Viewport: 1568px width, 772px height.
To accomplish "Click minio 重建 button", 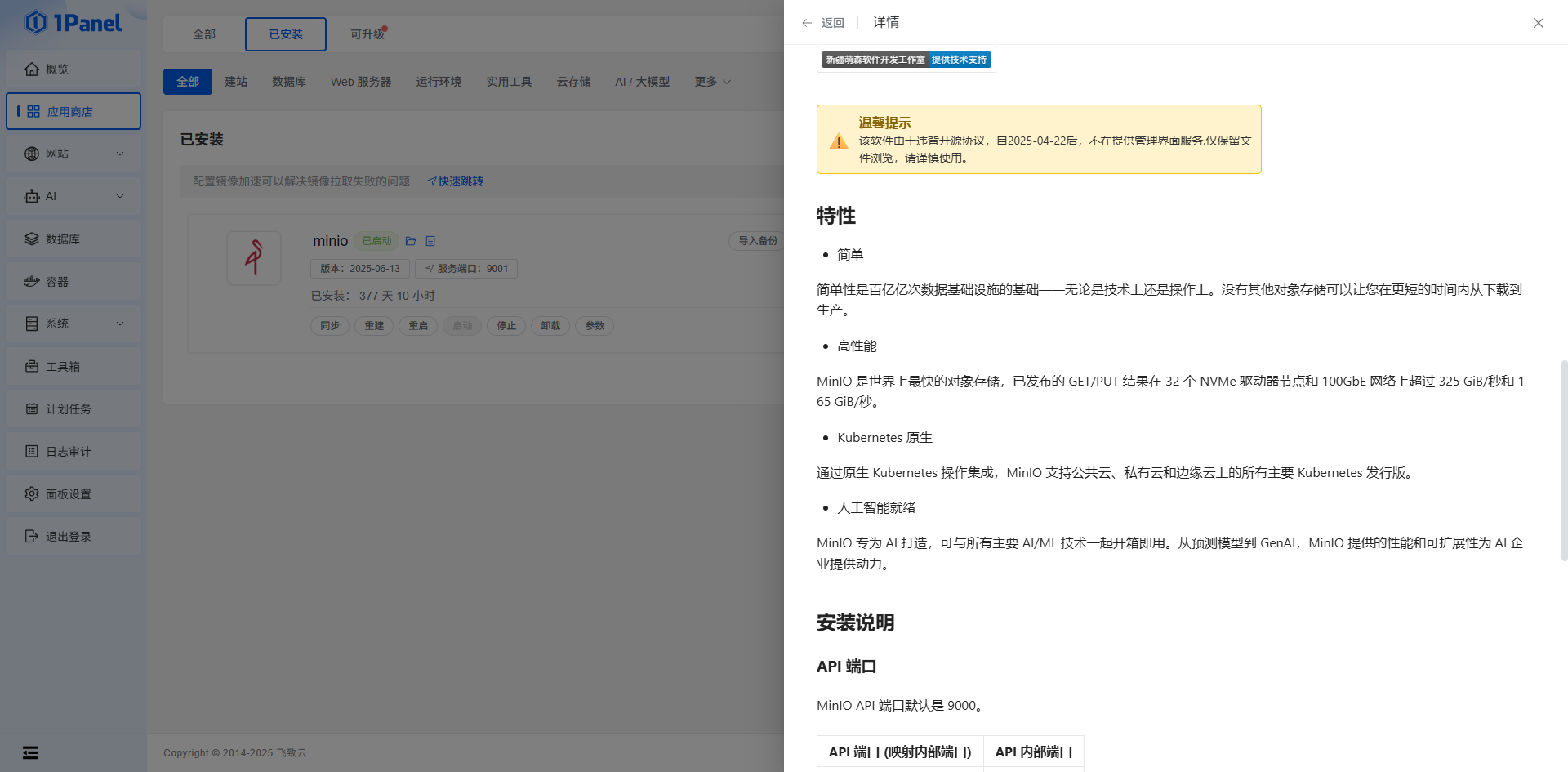I will (x=374, y=326).
